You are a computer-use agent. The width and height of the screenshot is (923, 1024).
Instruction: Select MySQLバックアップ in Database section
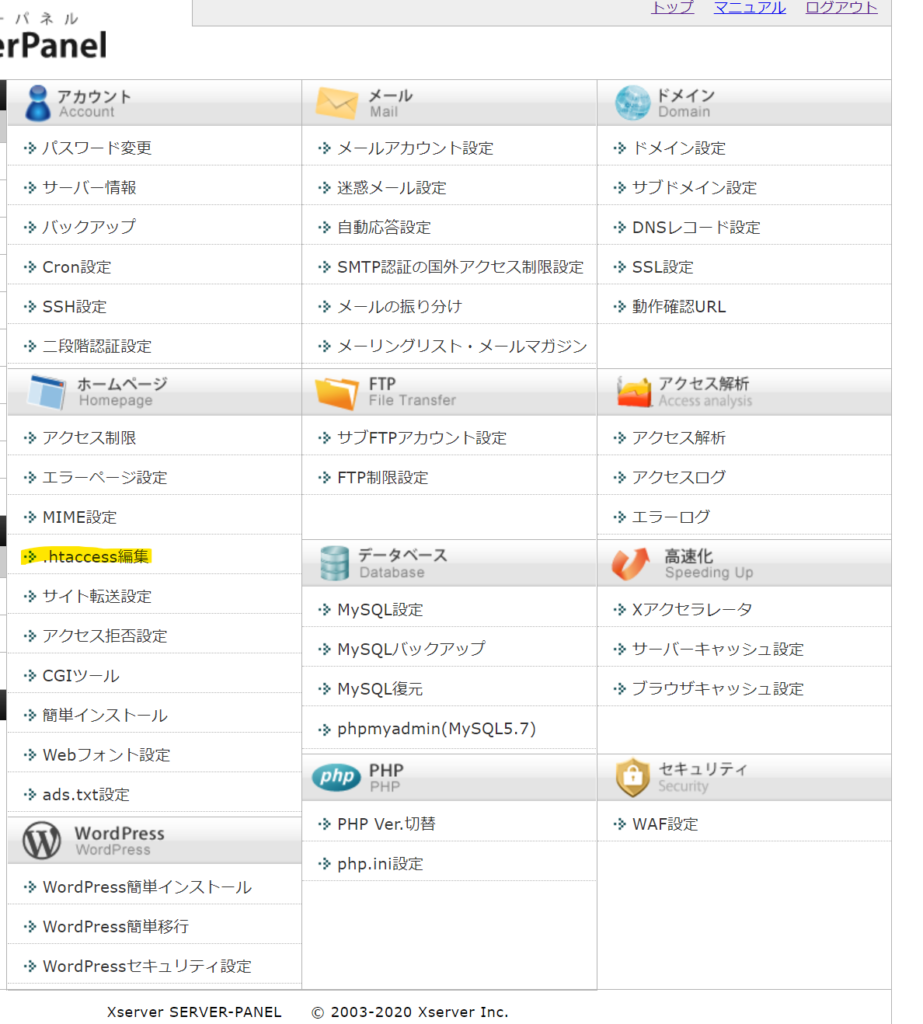pyautogui.click(x=411, y=649)
